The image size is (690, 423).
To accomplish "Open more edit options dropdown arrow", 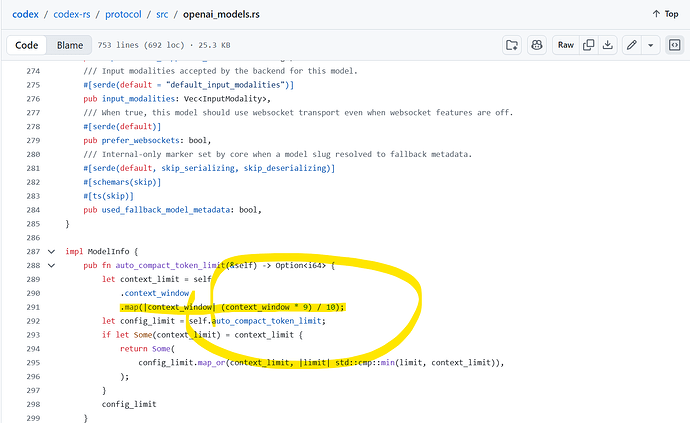I will click(x=650, y=45).
